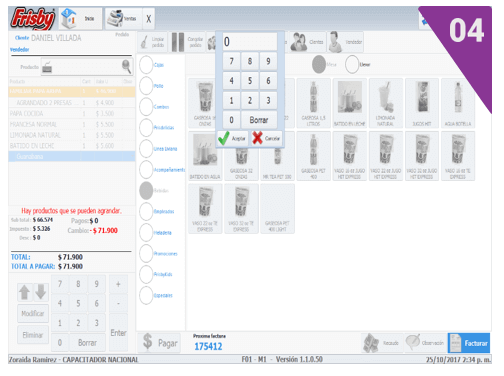The width and height of the screenshot is (504, 376).
Task: Select the Llevar radio option
Action: tap(352, 64)
